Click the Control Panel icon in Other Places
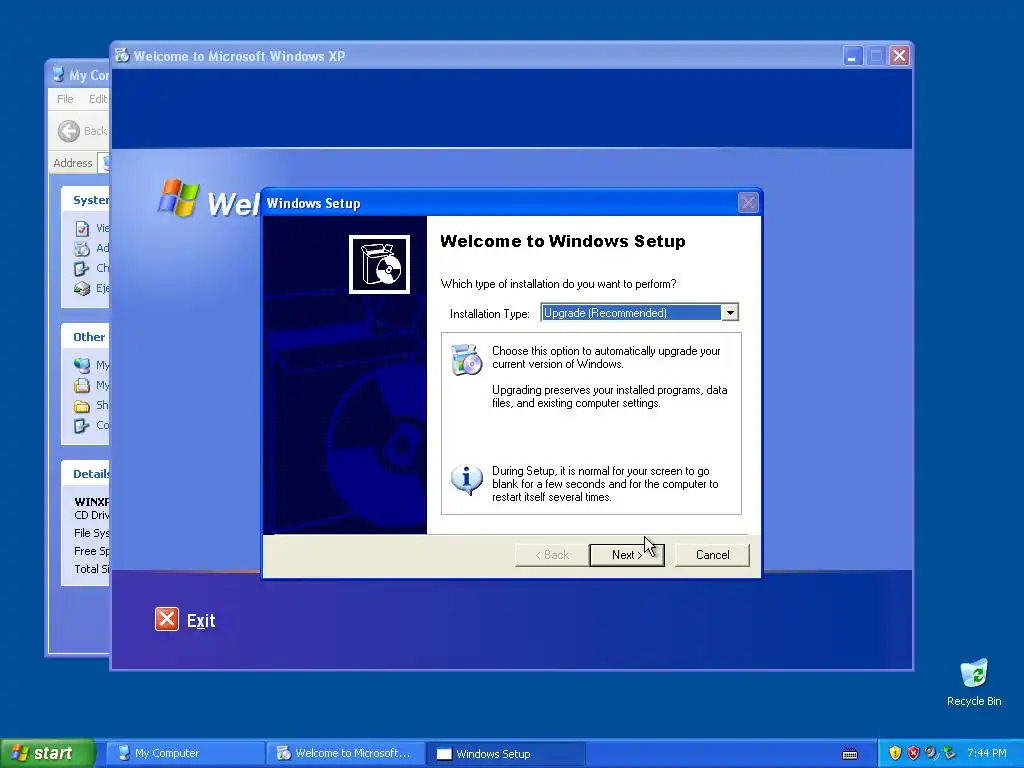 [82, 425]
